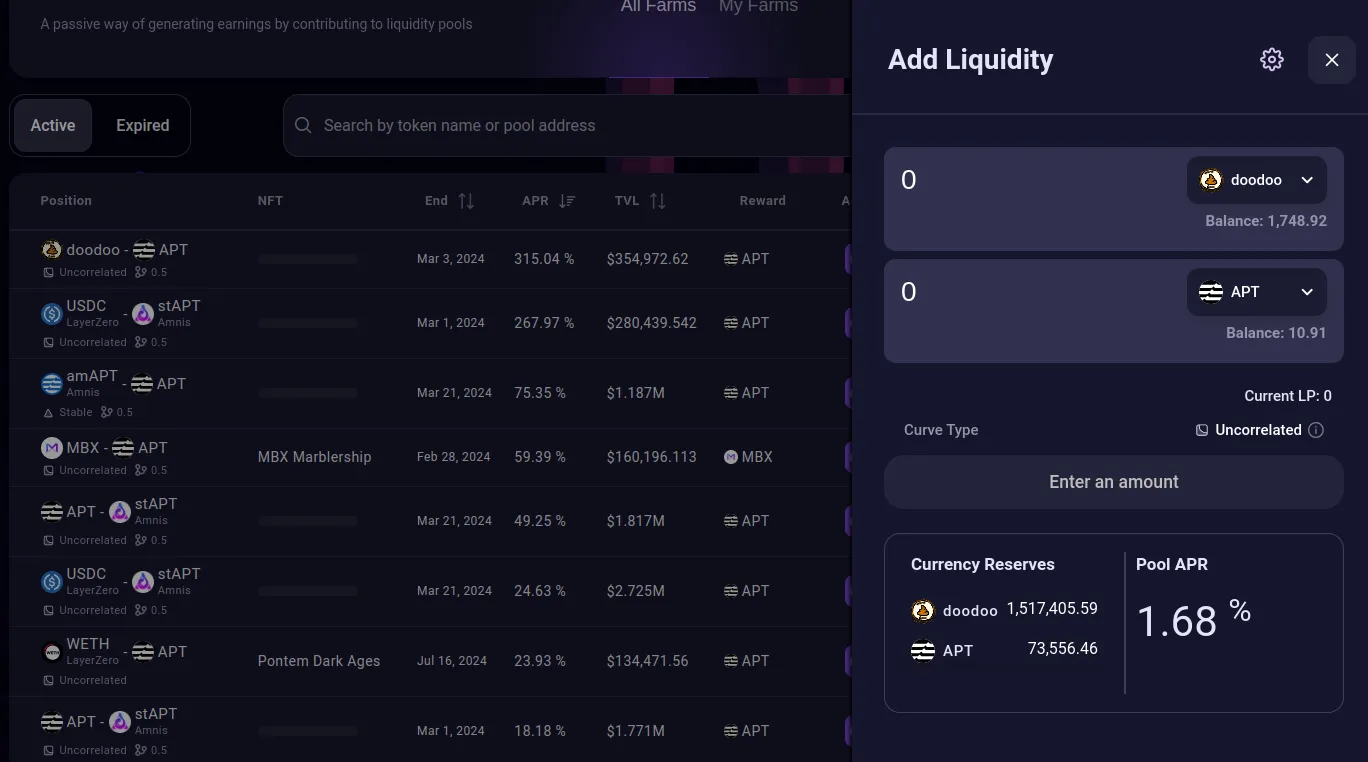Click the APT reward icon on the amAPT-APT row
The image size is (1368, 762).
(729, 392)
